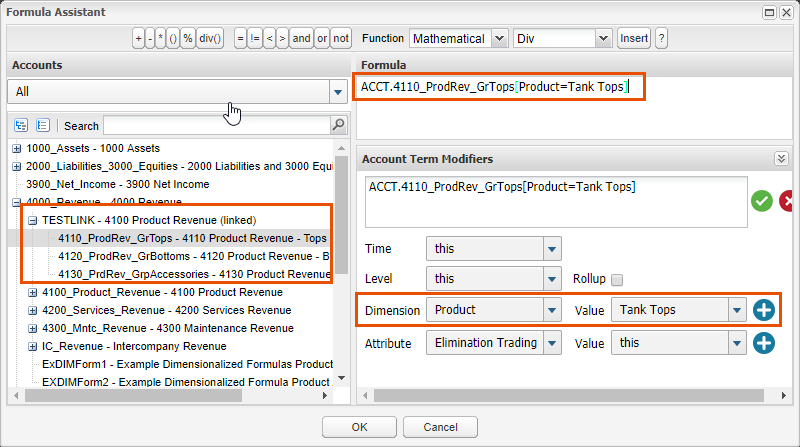Viewport: 800px width, 447px height.
Task: Click the Cancel button
Action: pos(440,427)
